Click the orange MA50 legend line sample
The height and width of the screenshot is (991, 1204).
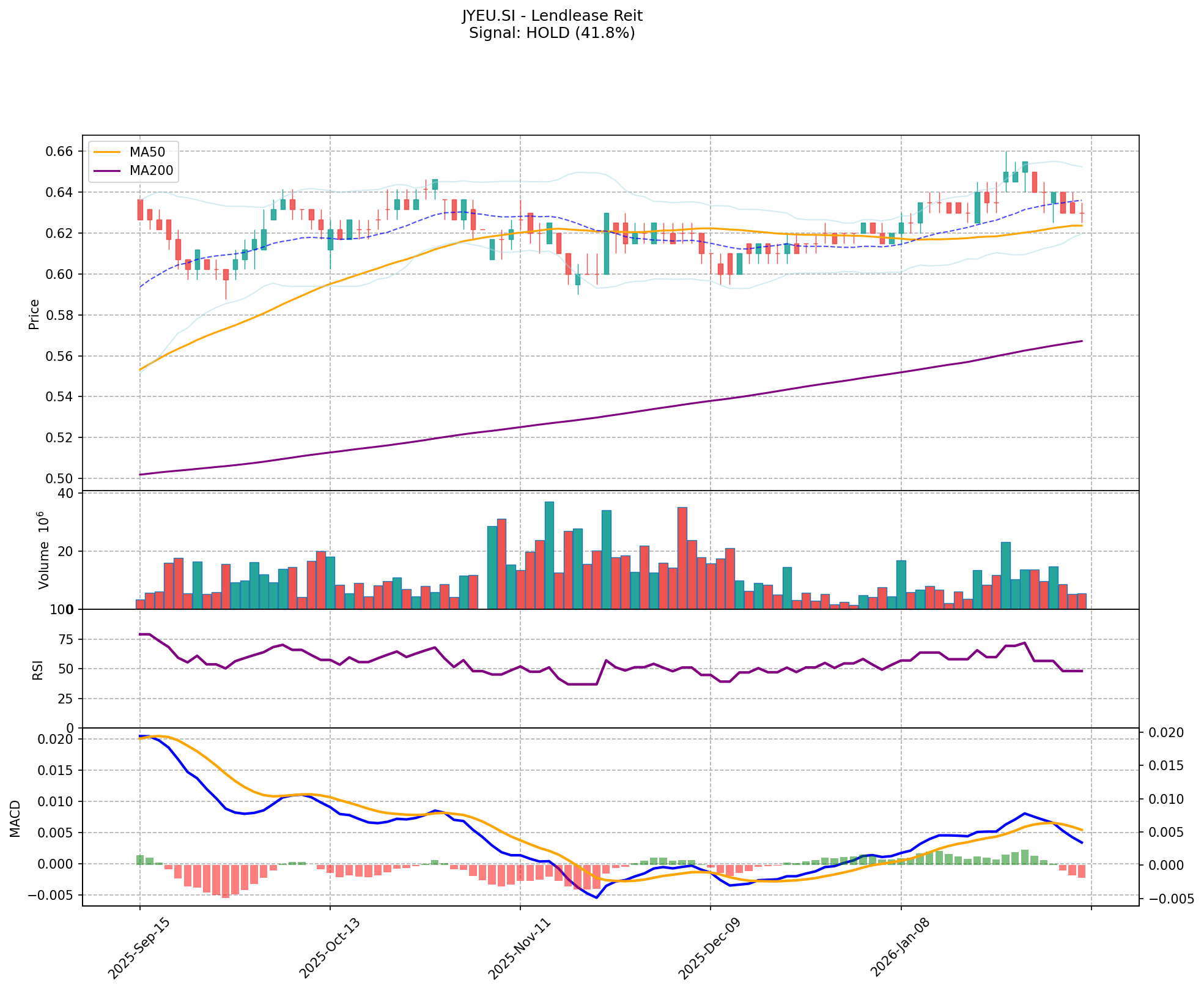[x=107, y=152]
